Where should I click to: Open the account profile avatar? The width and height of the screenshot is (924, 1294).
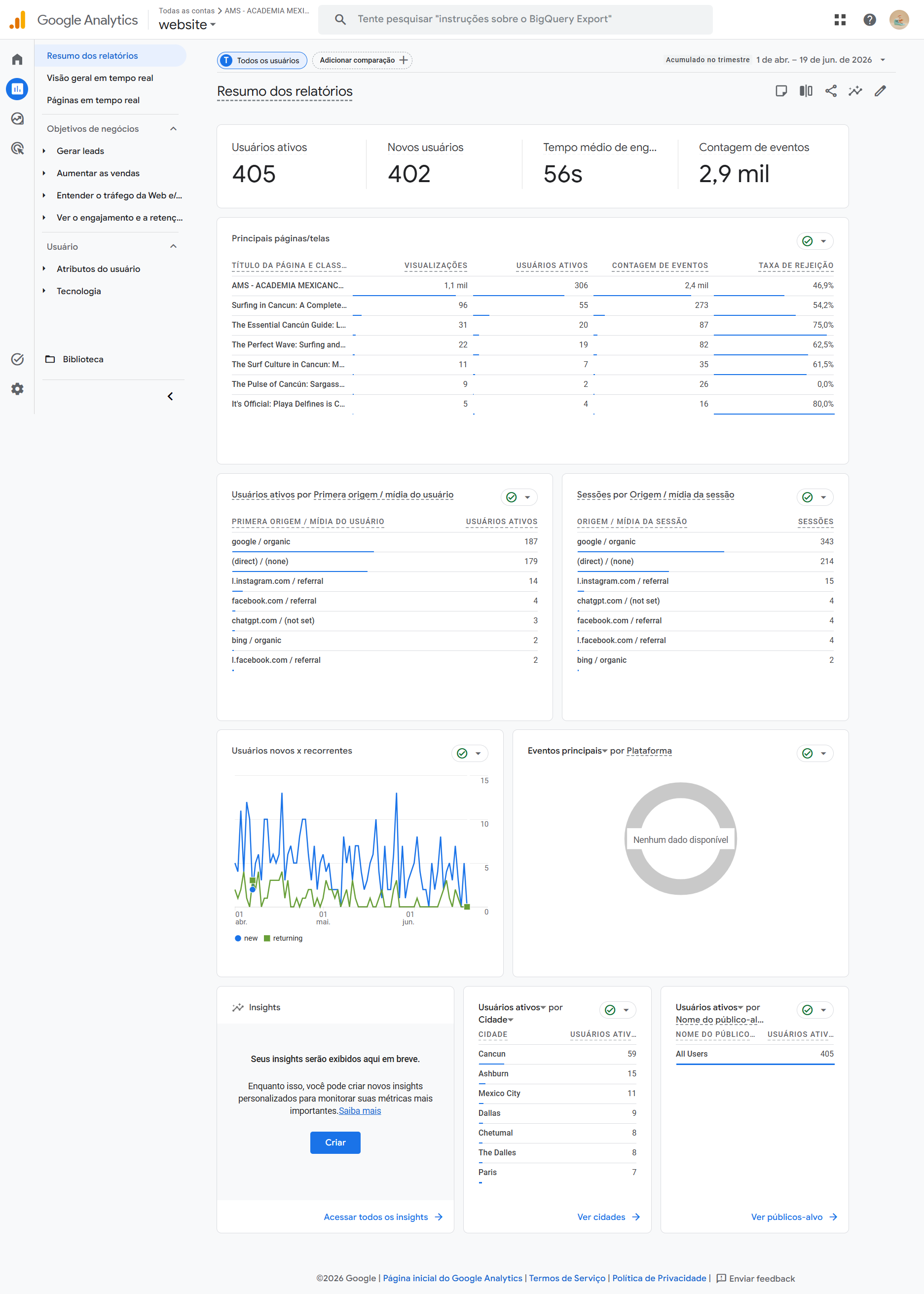click(x=899, y=20)
